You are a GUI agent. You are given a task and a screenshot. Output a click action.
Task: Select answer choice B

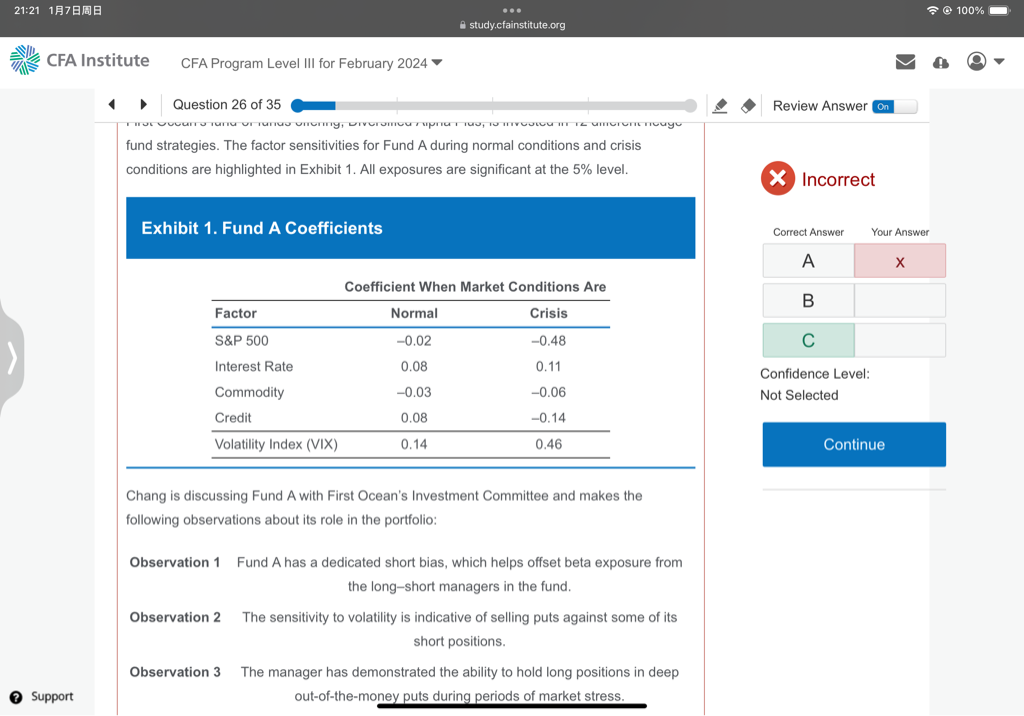[808, 300]
